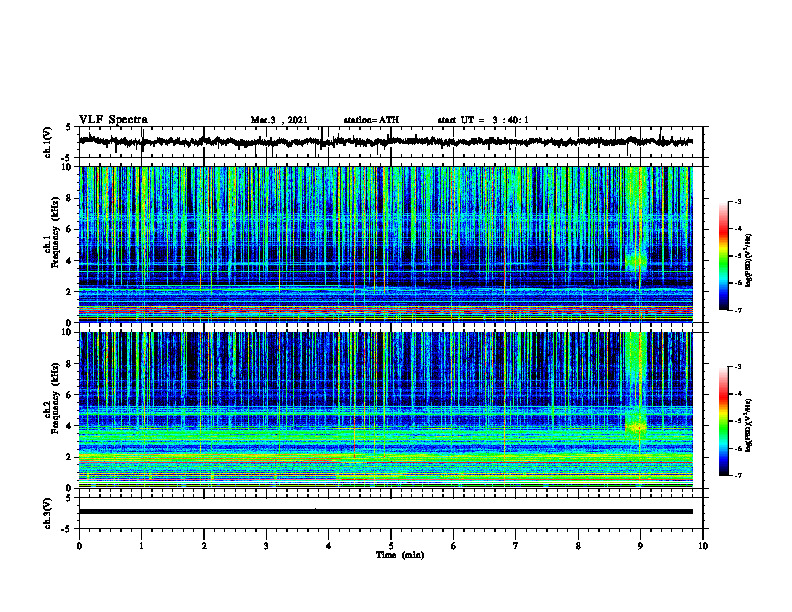The width and height of the screenshot is (792, 612).
Task: Click the upper color bar for ch.1
Action: 723,256
